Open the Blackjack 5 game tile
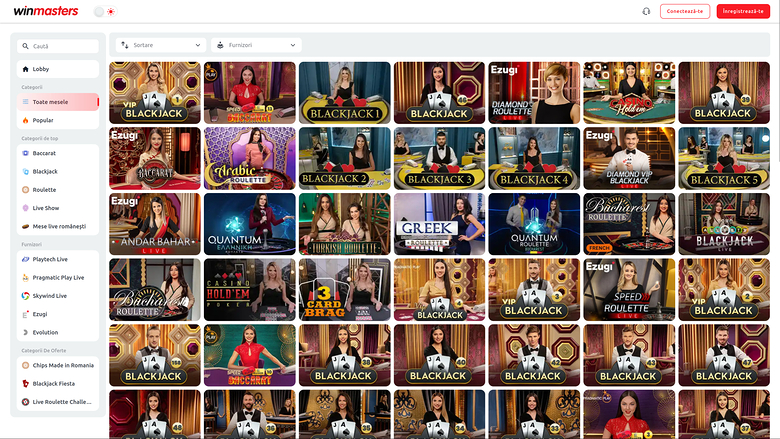 (x=724, y=159)
